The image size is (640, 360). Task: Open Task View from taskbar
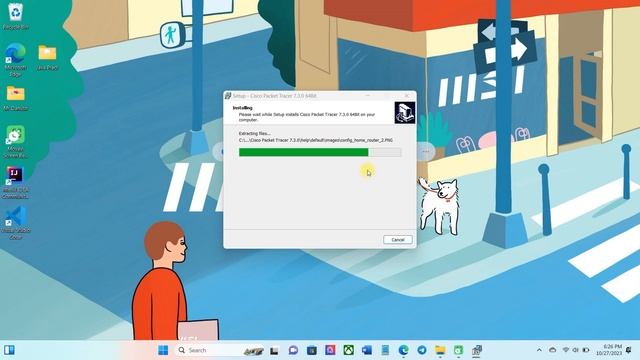(274, 350)
